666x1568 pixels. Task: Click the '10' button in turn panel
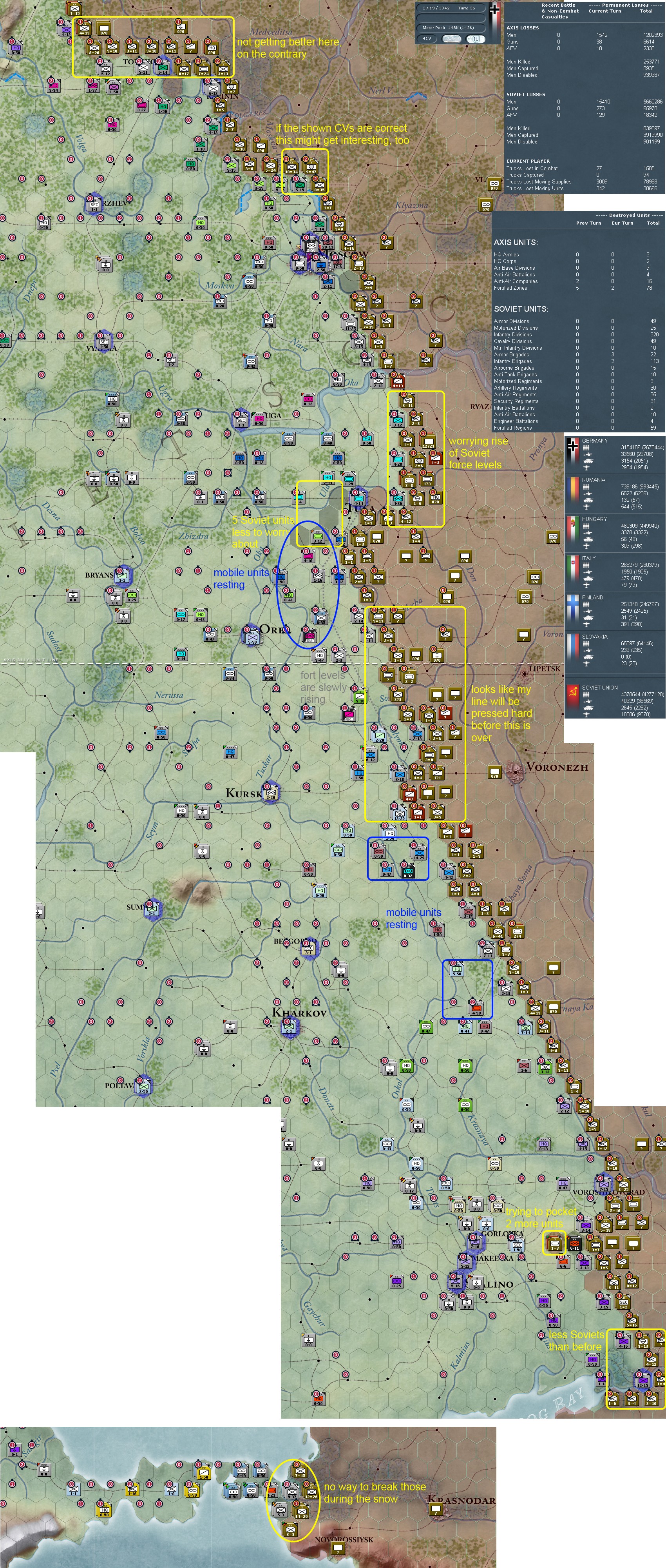(x=475, y=39)
